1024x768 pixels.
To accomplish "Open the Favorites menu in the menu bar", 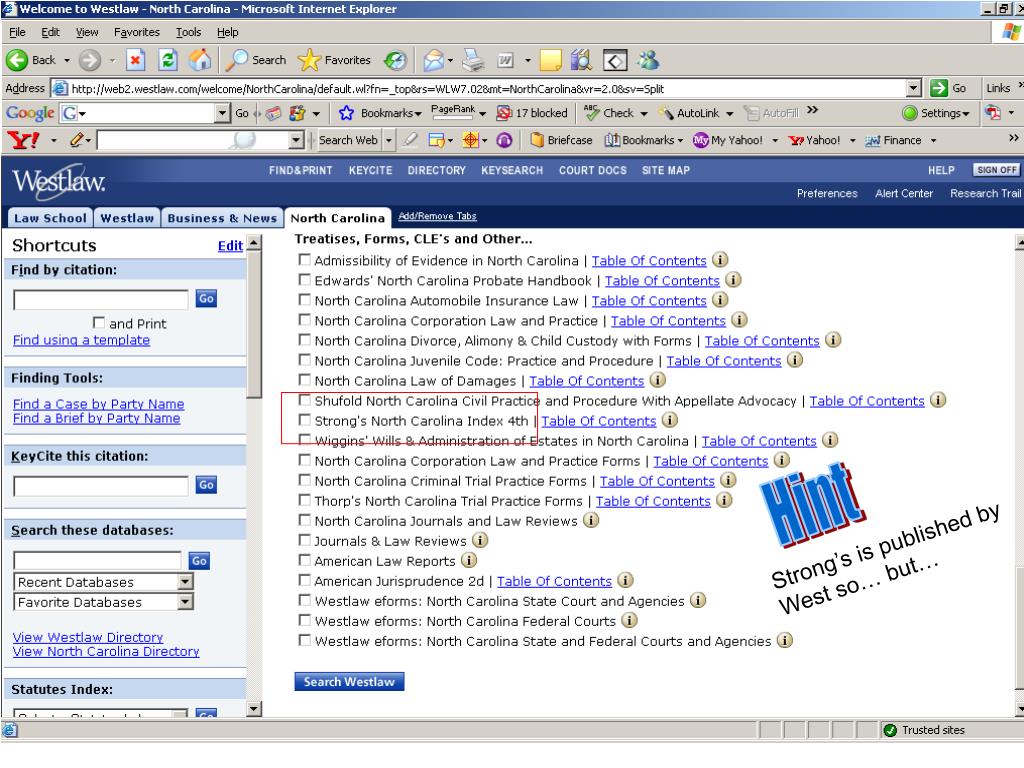I will (136, 32).
